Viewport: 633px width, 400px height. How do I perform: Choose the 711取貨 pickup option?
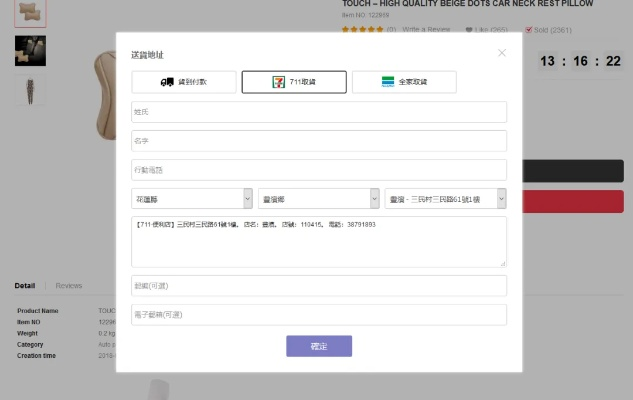[x=294, y=82]
